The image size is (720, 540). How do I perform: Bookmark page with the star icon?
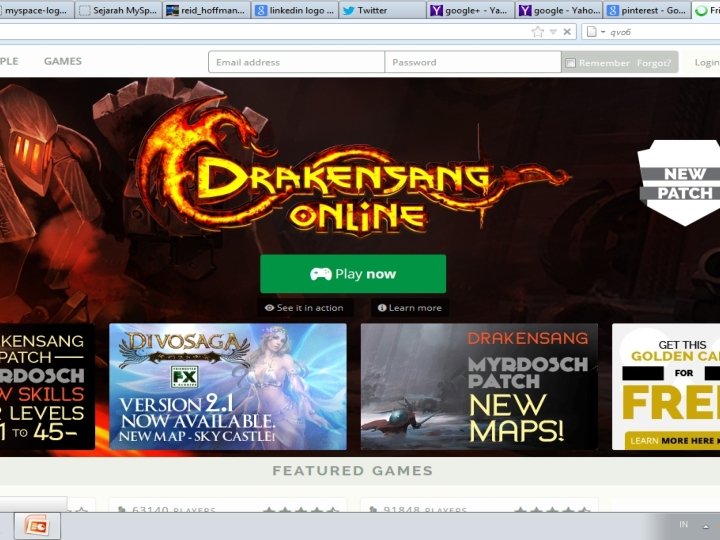[x=538, y=32]
